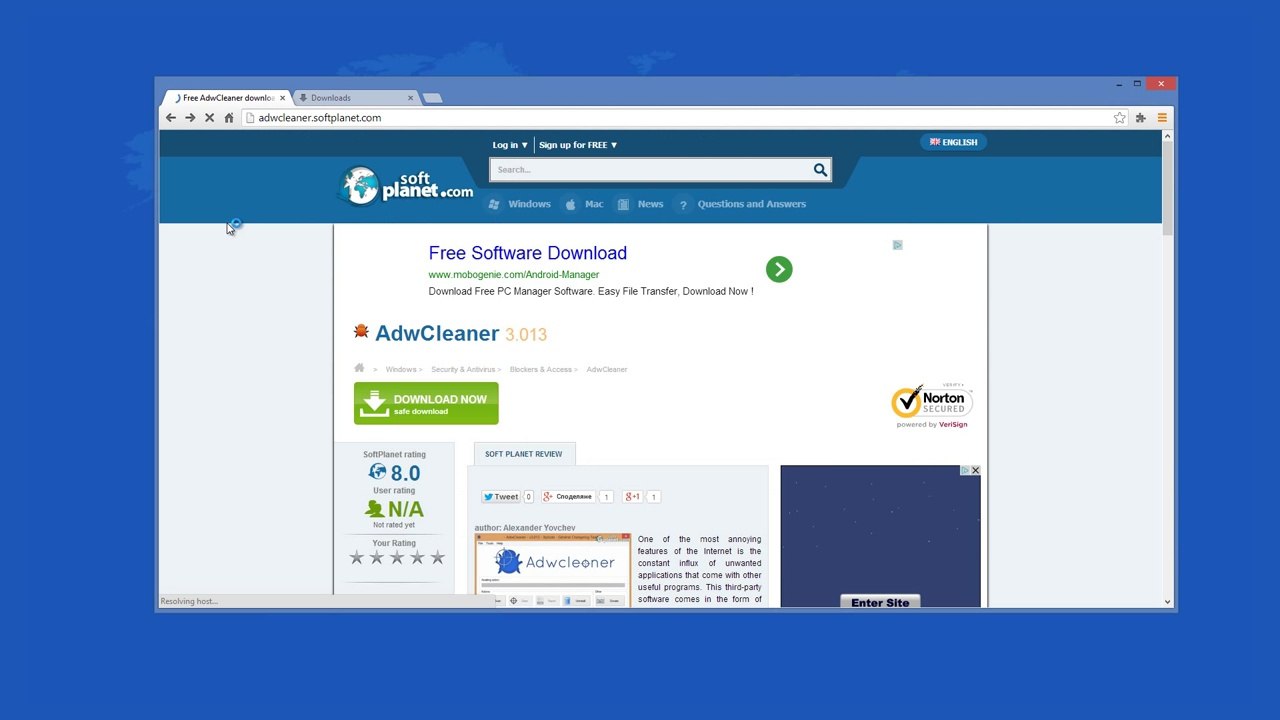
Task: Click the AdwCleaner page title
Action: coord(437,333)
